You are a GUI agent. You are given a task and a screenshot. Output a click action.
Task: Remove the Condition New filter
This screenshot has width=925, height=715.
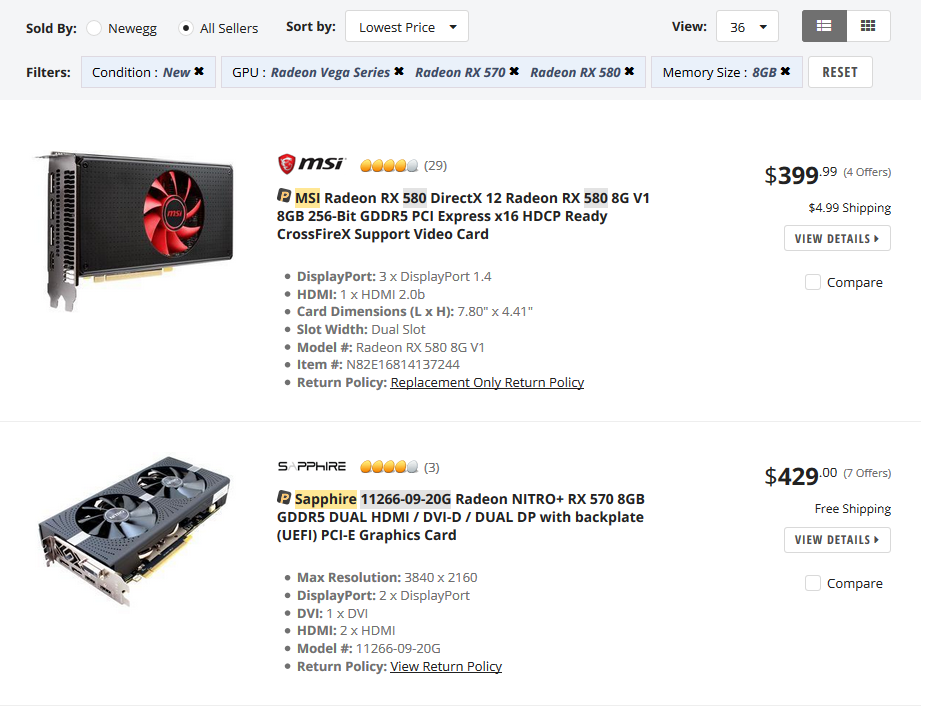pyautogui.click(x=199, y=72)
